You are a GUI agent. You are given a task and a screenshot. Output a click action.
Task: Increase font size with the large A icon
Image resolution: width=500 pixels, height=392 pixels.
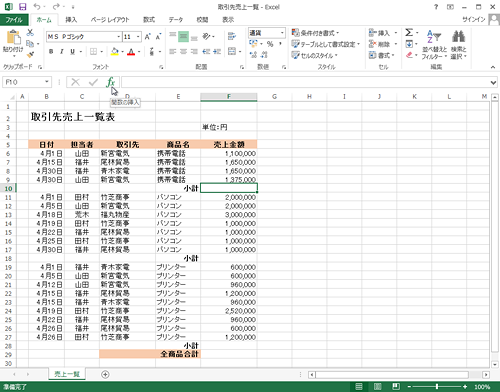point(148,37)
